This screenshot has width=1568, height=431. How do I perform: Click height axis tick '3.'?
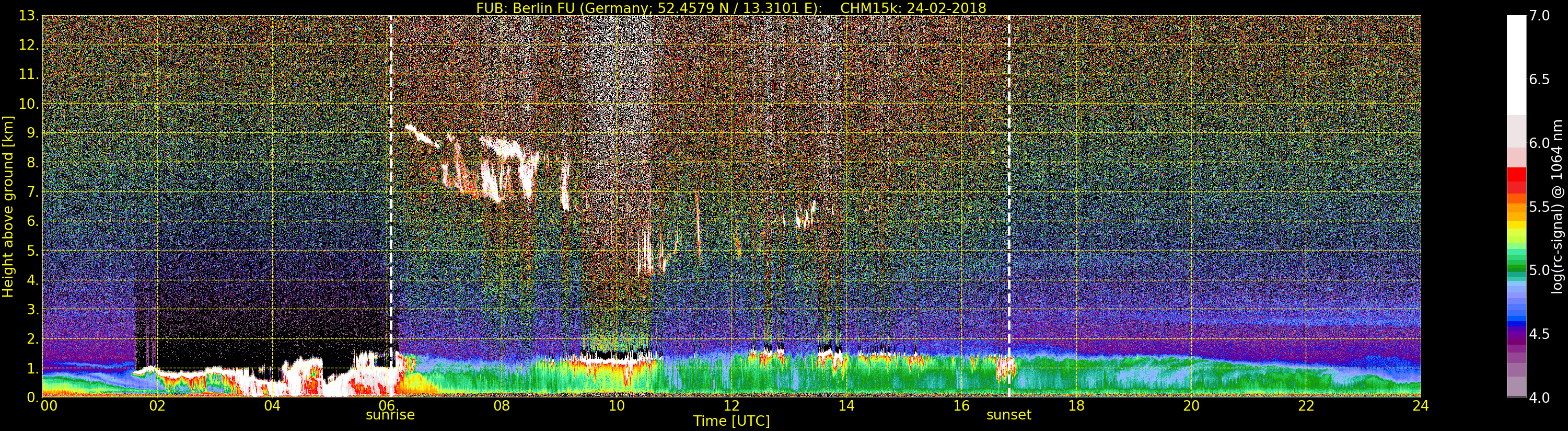(33, 309)
